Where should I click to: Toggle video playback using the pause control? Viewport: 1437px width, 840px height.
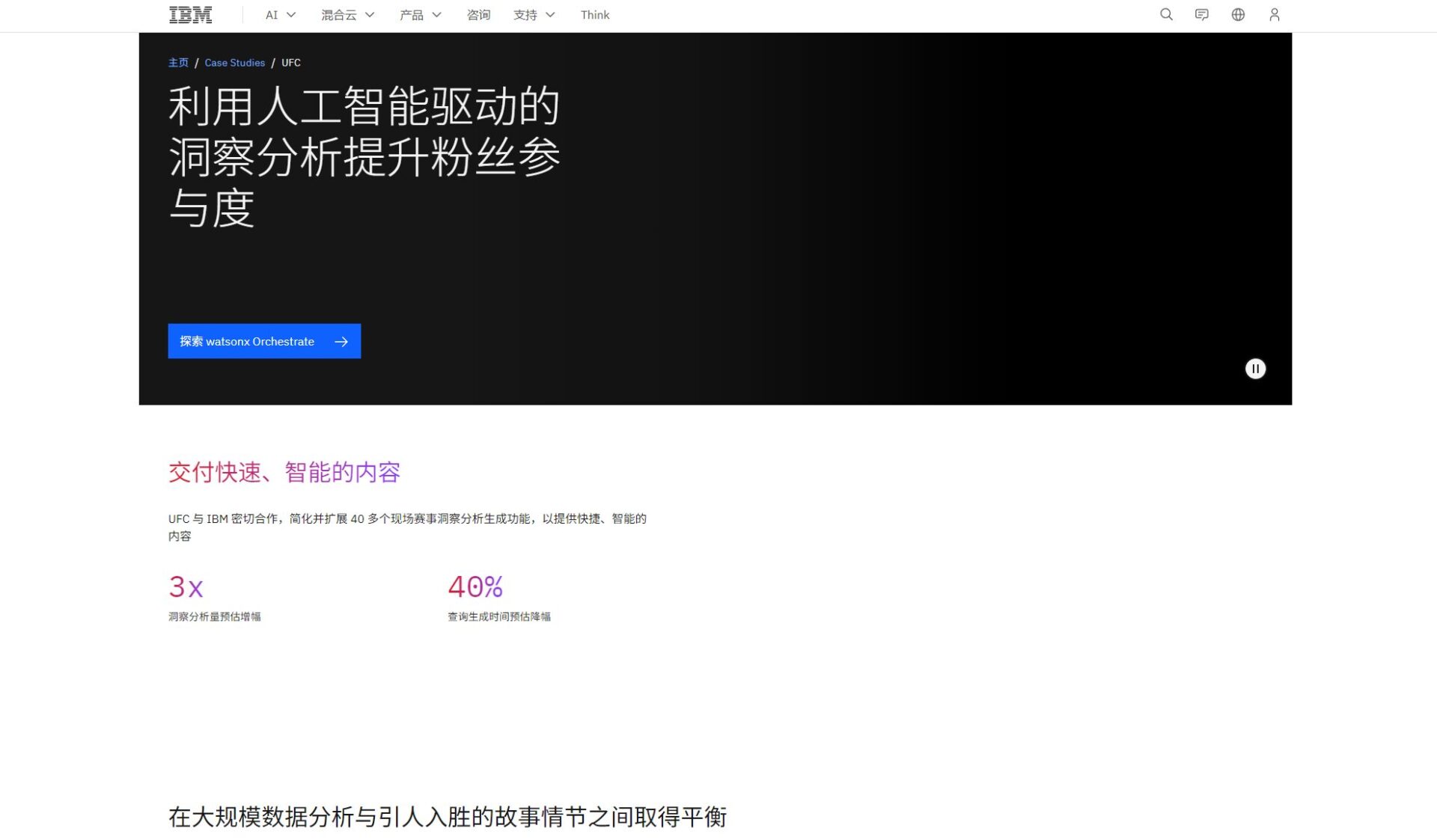[1255, 369]
